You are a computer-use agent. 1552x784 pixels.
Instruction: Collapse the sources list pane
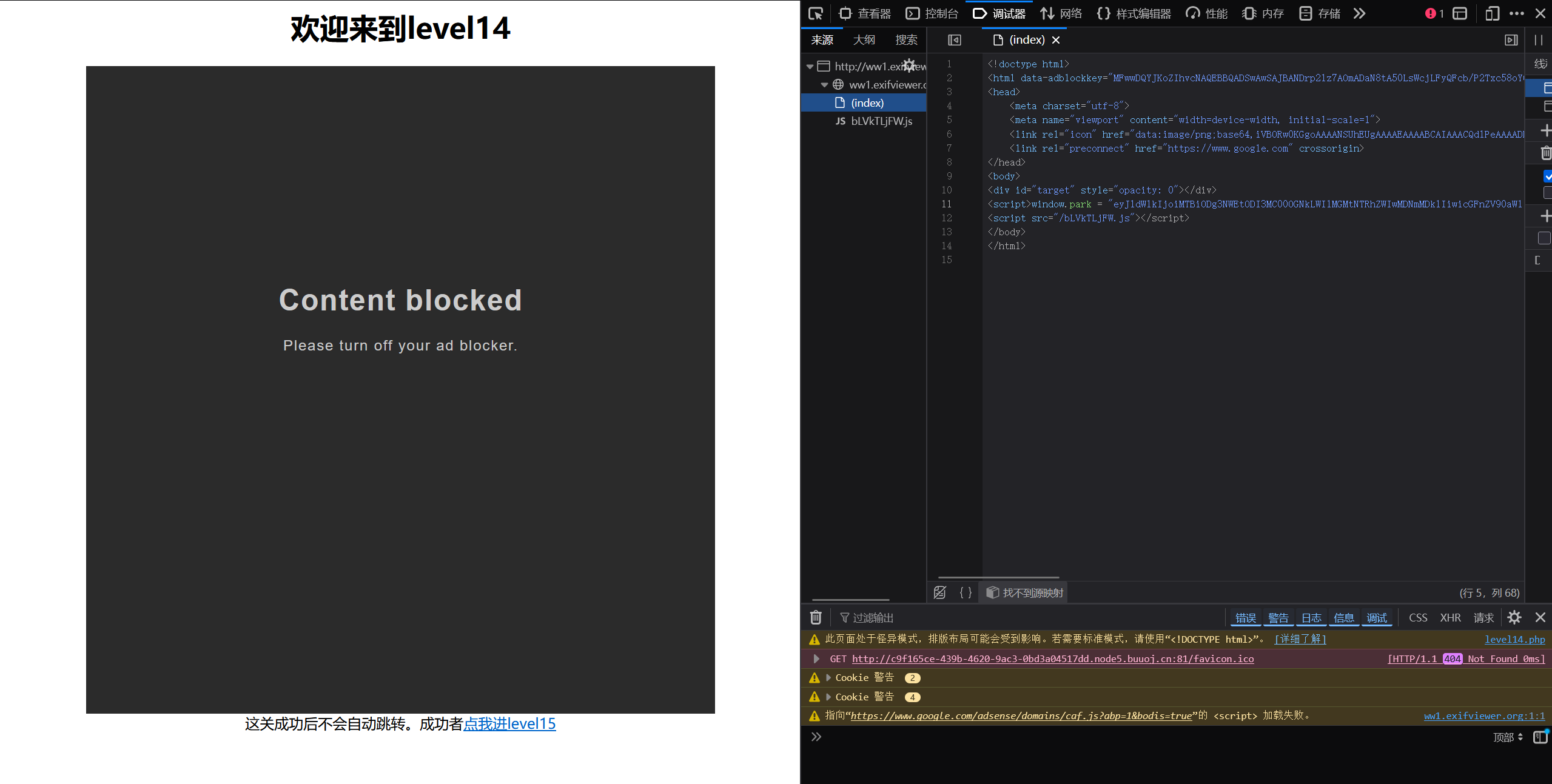954,40
